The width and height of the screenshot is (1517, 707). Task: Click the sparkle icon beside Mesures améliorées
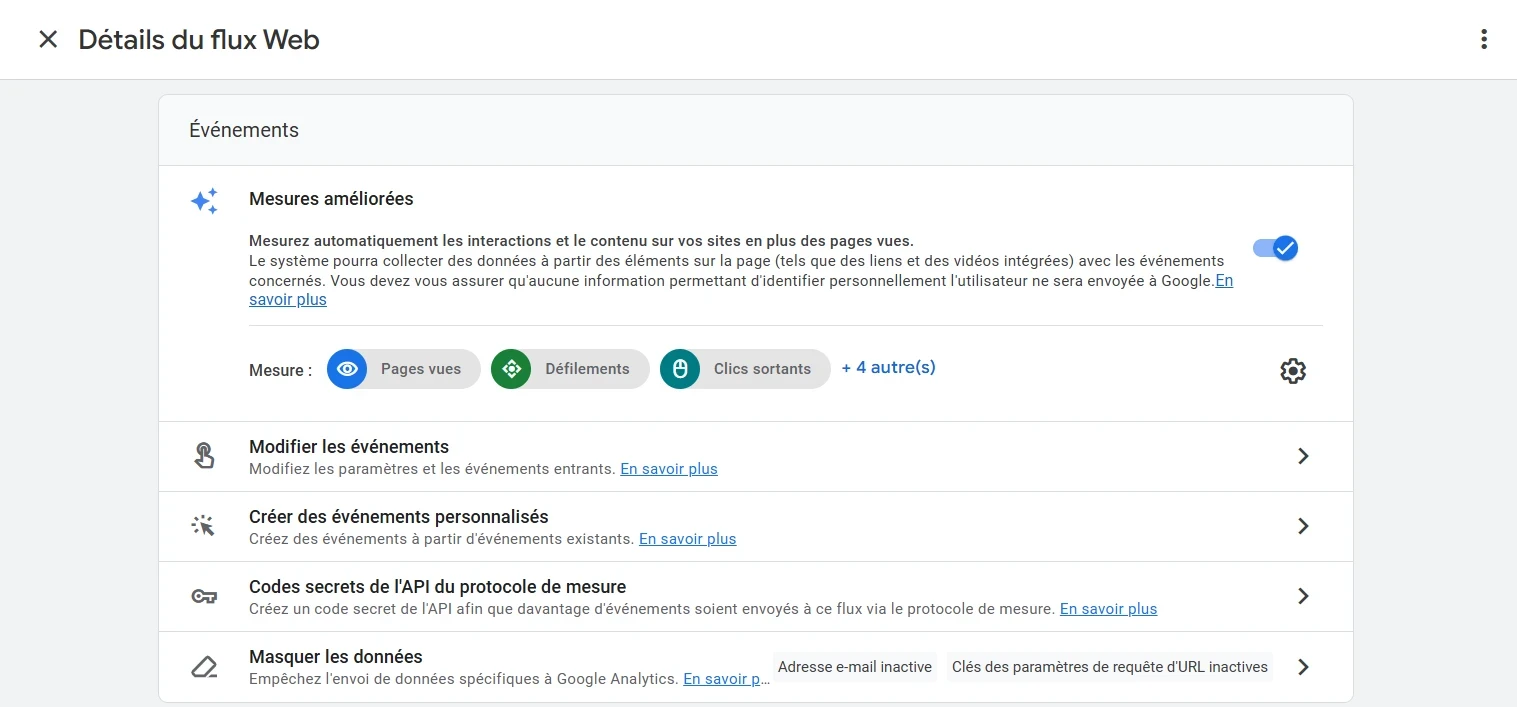(204, 200)
